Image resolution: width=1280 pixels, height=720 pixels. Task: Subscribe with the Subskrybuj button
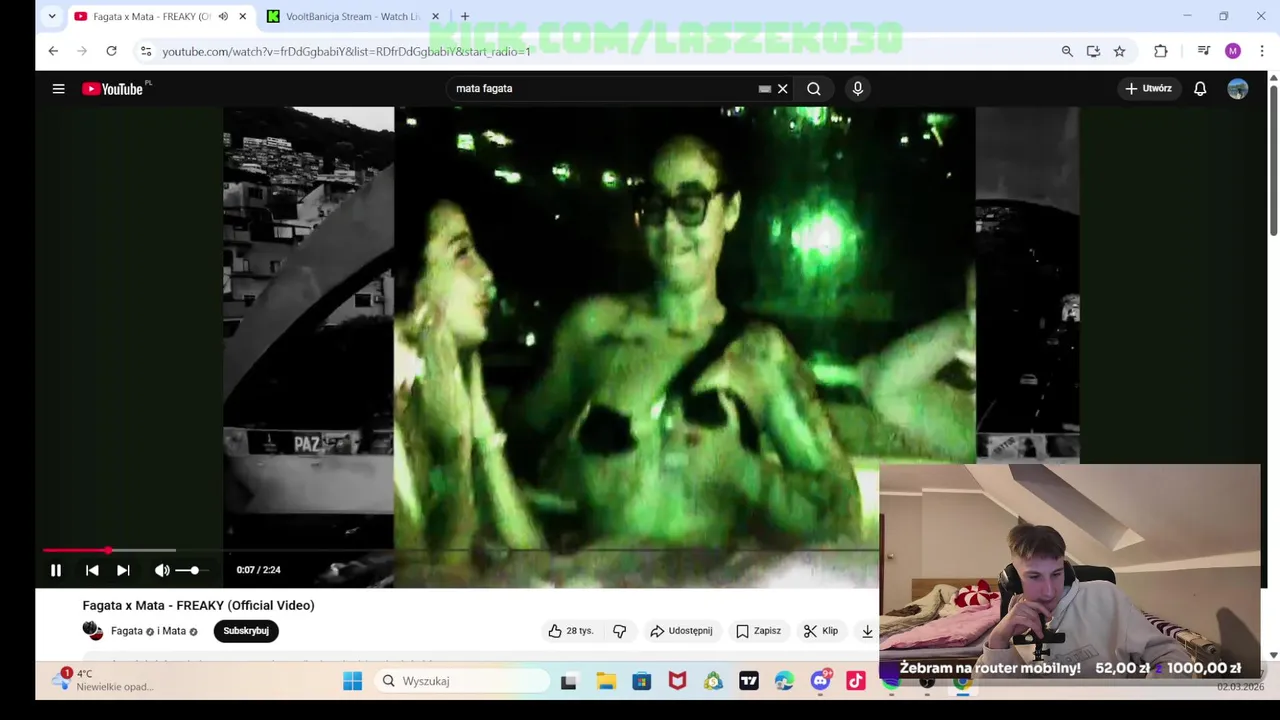[246, 631]
